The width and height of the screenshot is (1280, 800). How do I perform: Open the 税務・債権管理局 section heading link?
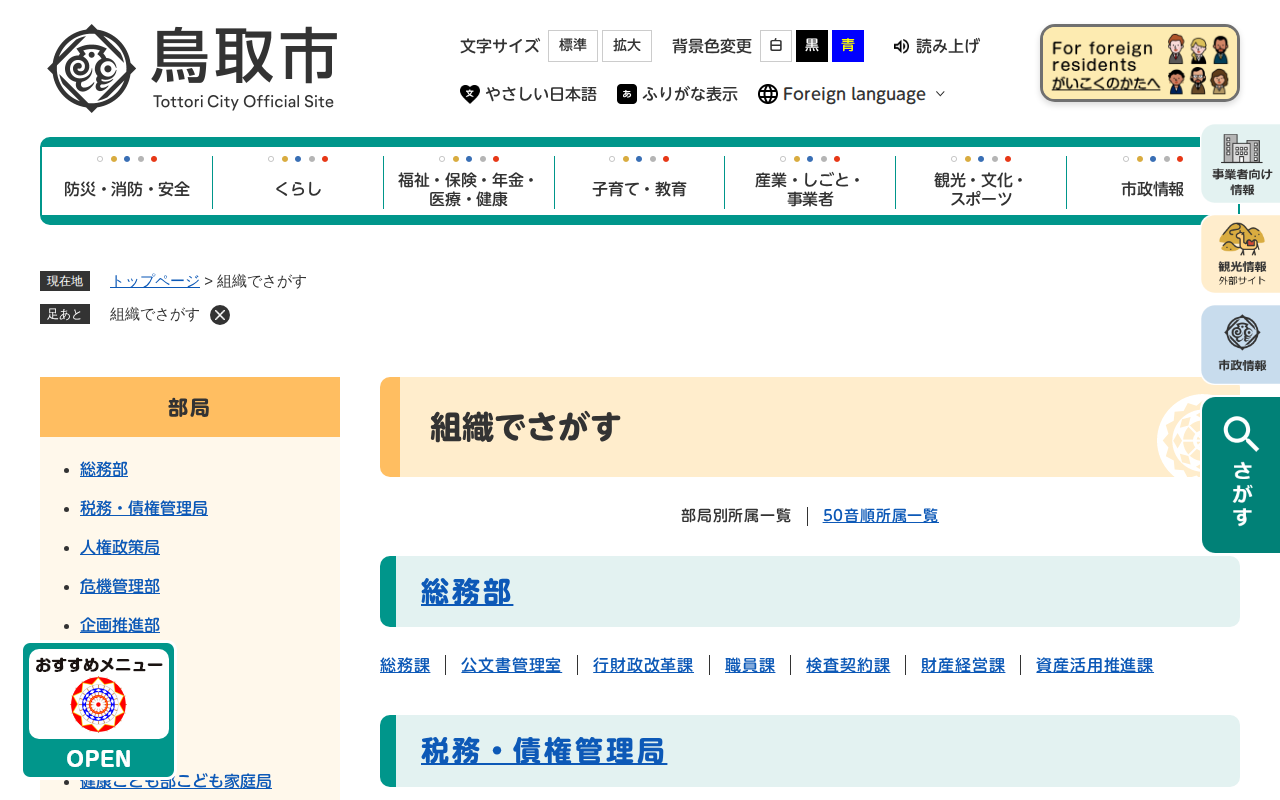544,751
